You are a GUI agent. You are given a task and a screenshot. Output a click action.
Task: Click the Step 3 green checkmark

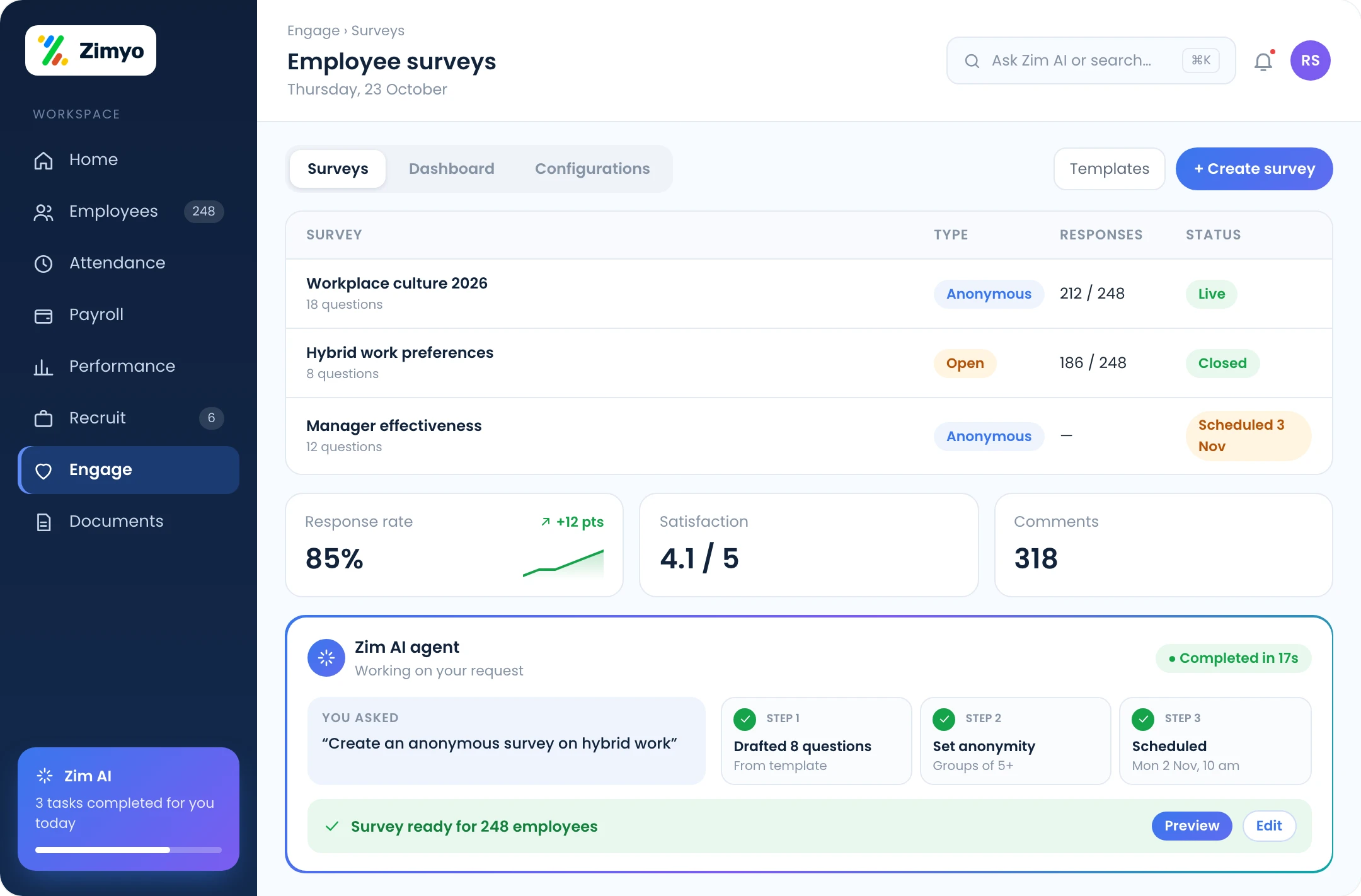pyautogui.click(x=1143, y=719)
